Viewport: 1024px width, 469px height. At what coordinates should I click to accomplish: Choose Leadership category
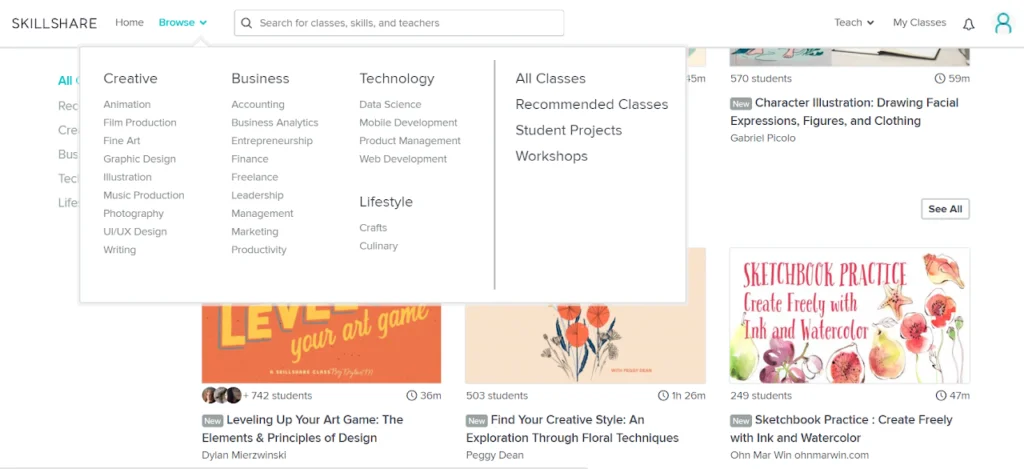pos(257,195)
